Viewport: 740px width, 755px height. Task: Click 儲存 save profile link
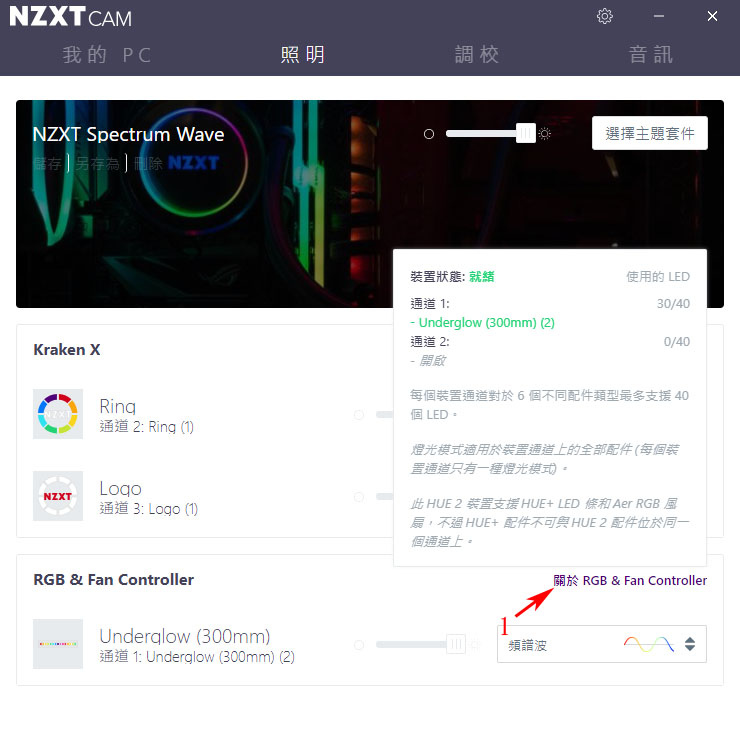(48, 164)
